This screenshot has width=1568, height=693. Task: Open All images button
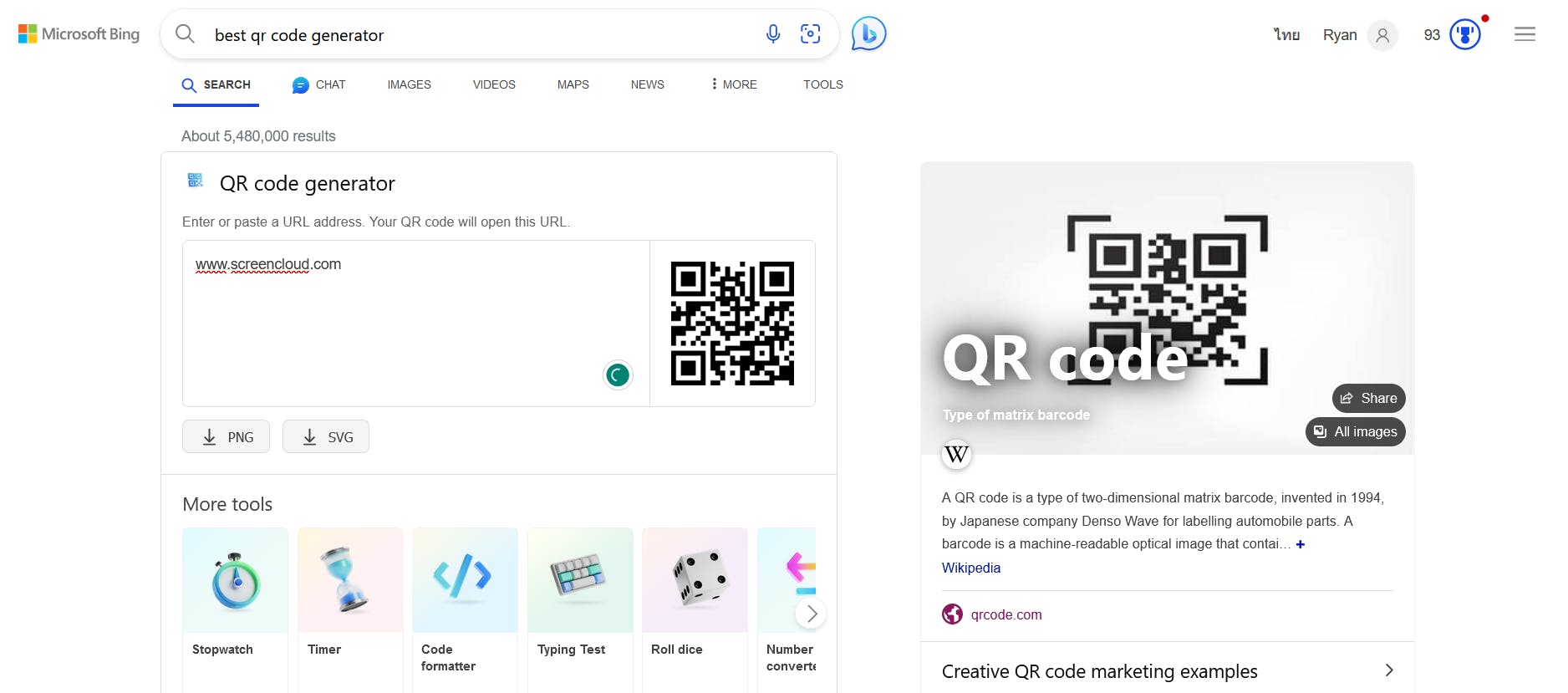1355,431
